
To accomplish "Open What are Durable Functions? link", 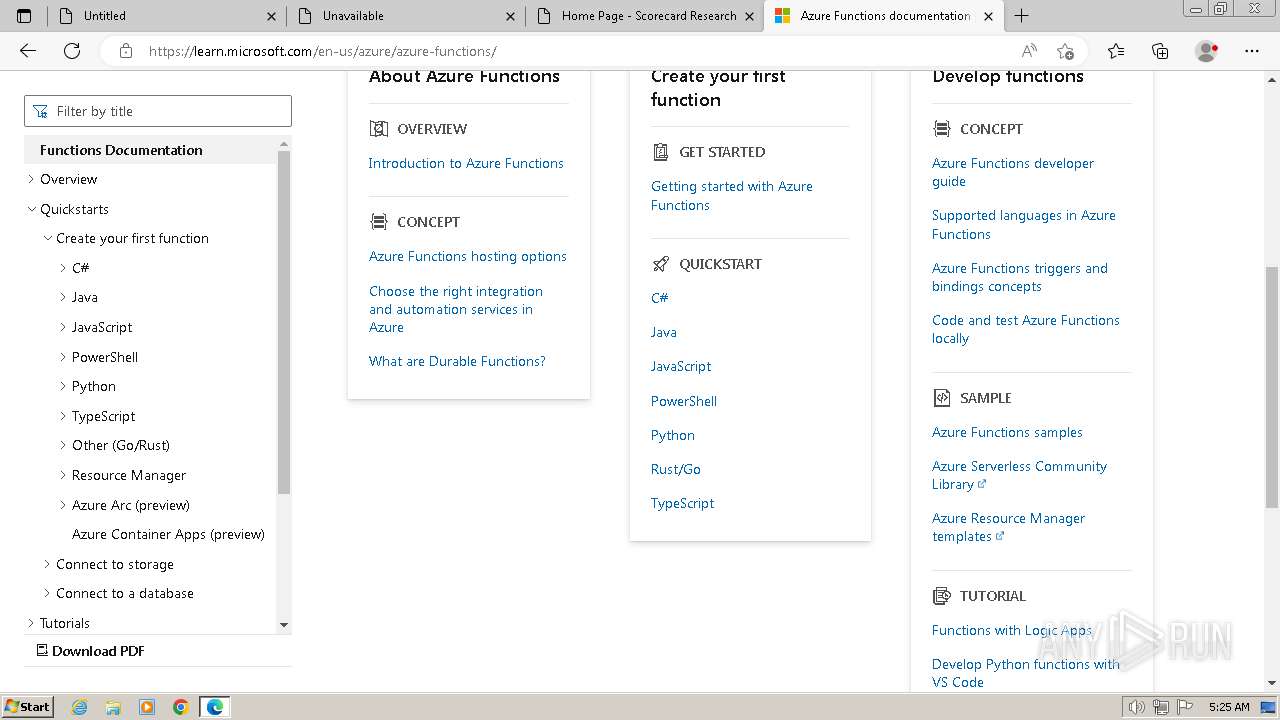I will (x=457, y=361).
